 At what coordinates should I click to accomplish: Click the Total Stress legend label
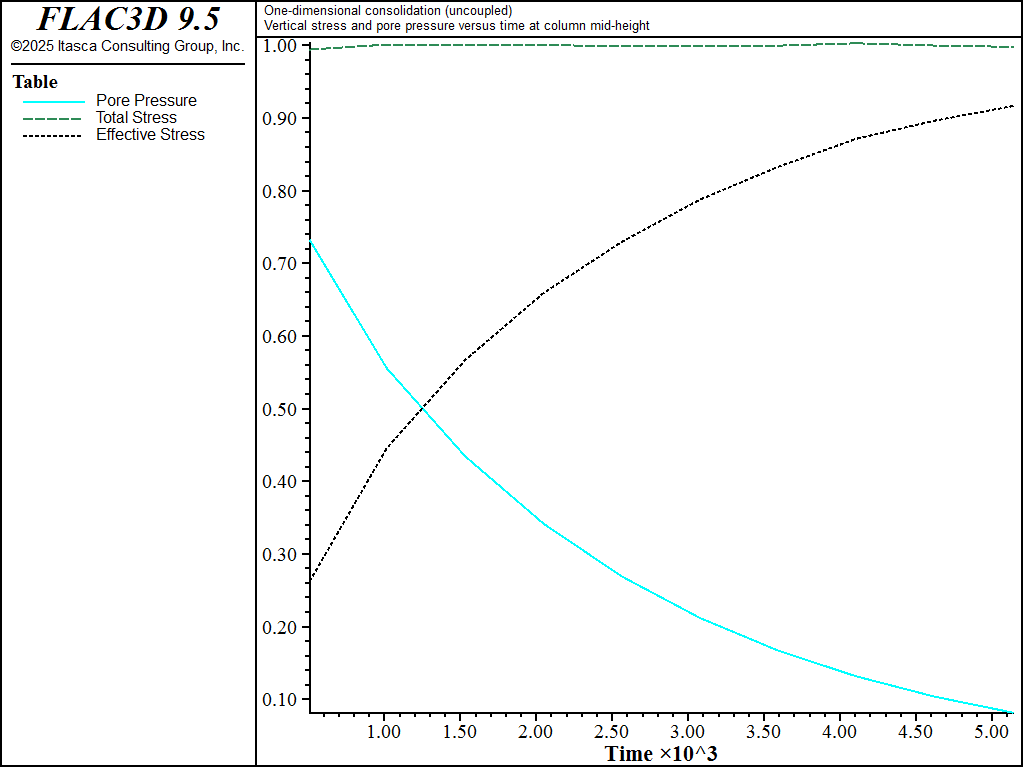pos(136,118)
